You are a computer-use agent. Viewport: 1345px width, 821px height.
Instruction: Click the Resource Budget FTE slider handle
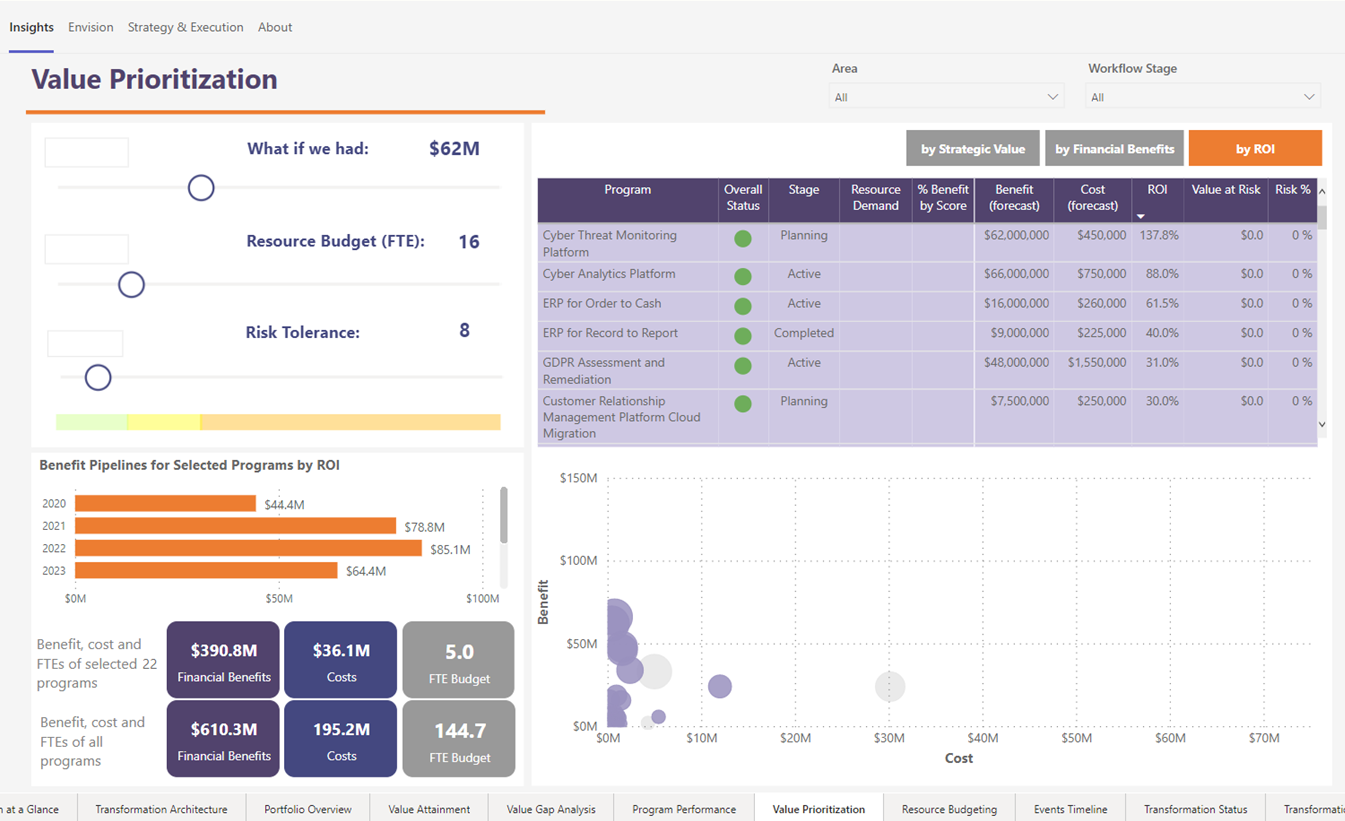tap(131, 285)
